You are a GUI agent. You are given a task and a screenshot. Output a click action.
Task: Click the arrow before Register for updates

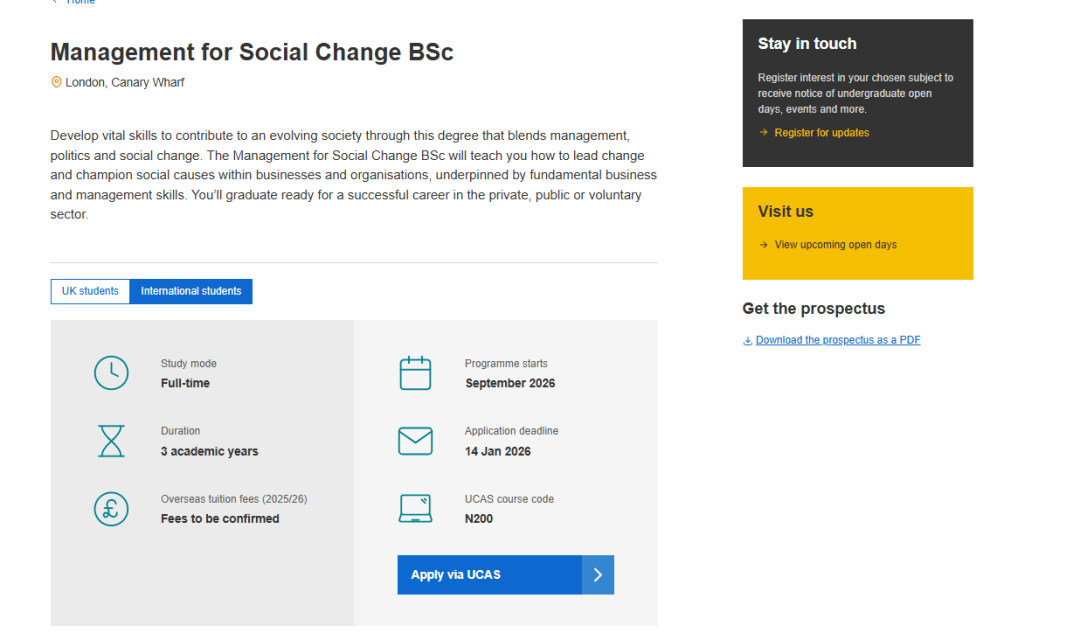point(764,133)
